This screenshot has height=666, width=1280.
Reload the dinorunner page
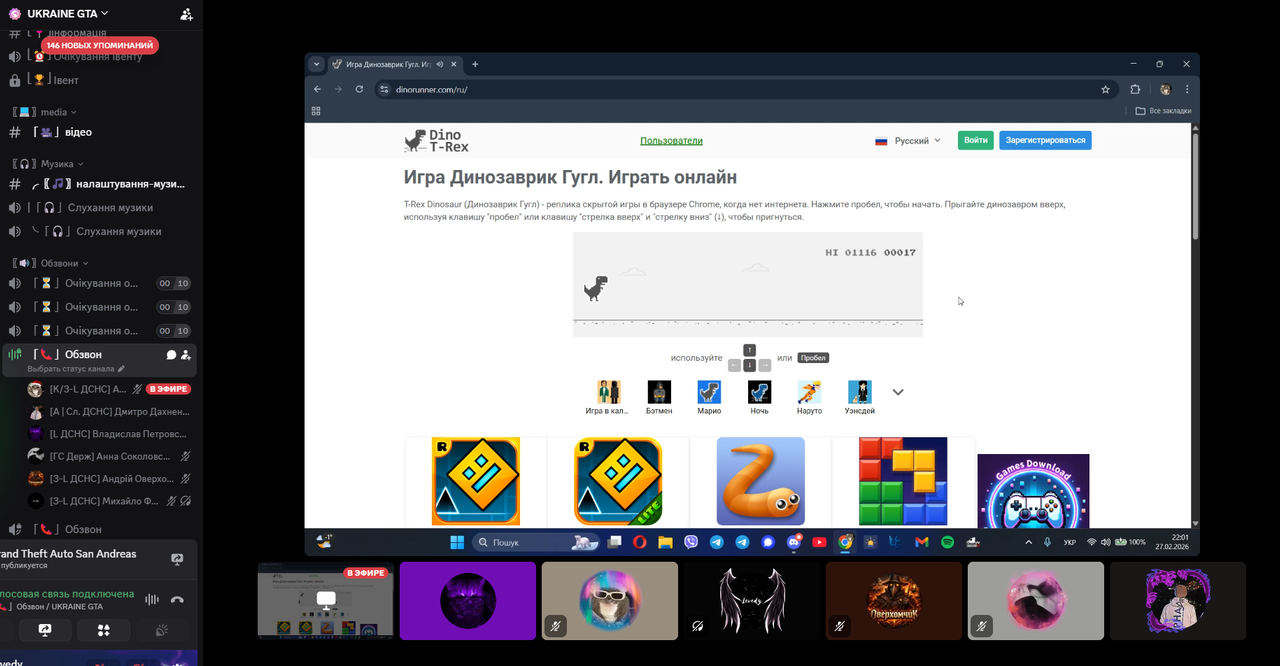[359, 89]
